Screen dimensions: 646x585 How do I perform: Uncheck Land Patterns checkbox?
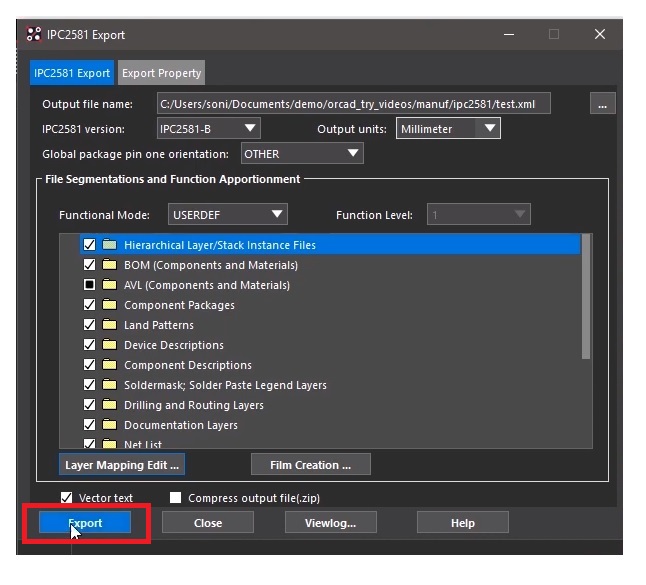pos(89,325)
